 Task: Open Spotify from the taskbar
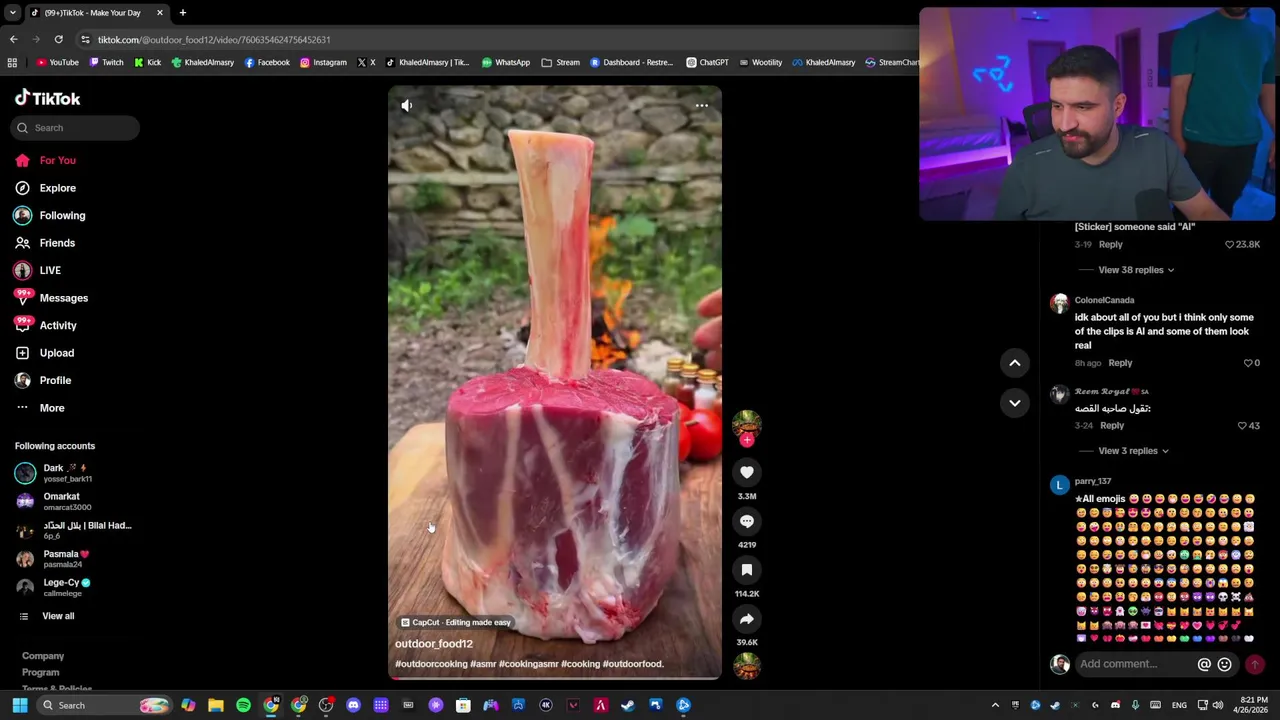[x=243, y=705]
